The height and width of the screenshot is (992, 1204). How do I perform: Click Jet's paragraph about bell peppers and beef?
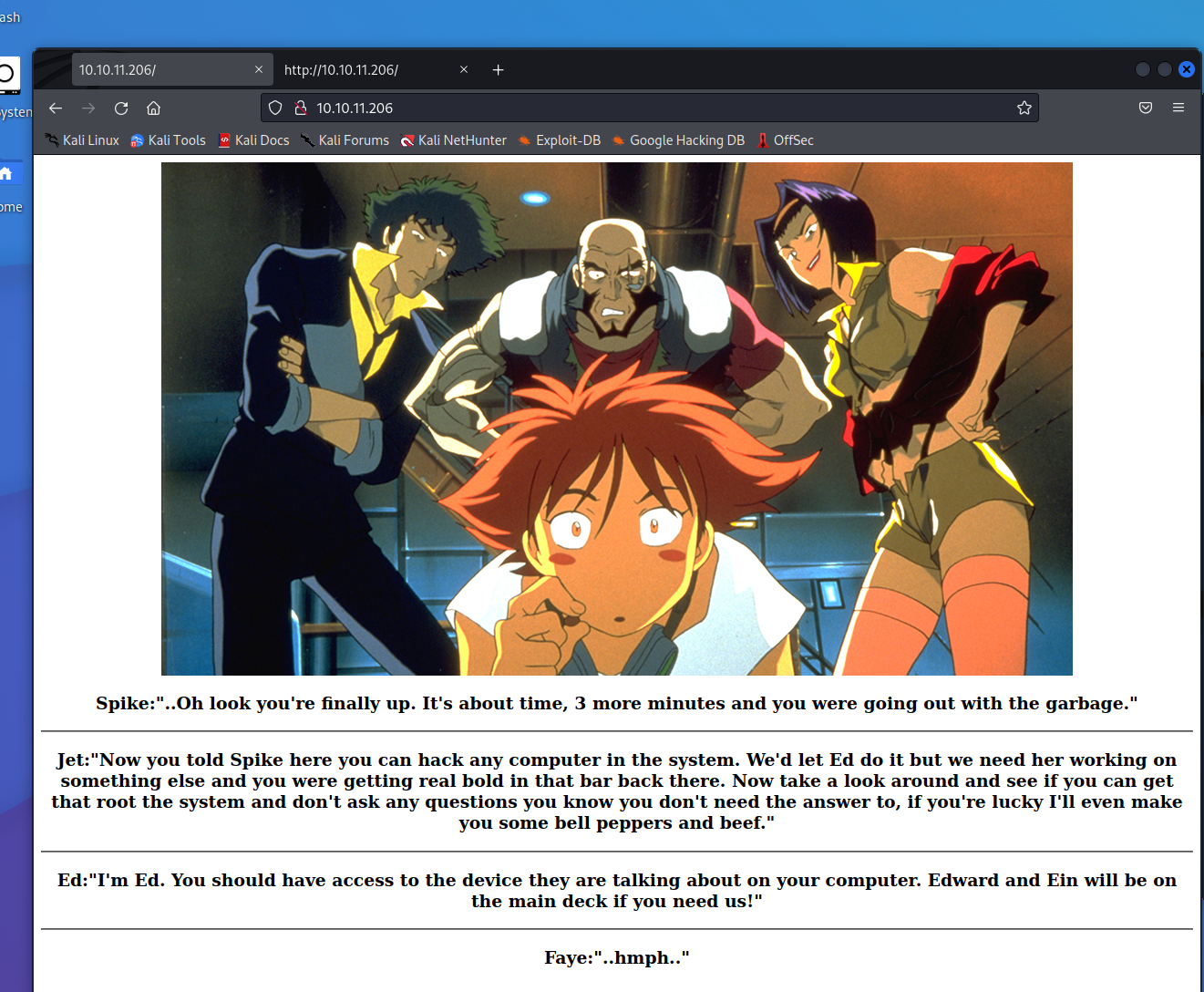[617, 791]
